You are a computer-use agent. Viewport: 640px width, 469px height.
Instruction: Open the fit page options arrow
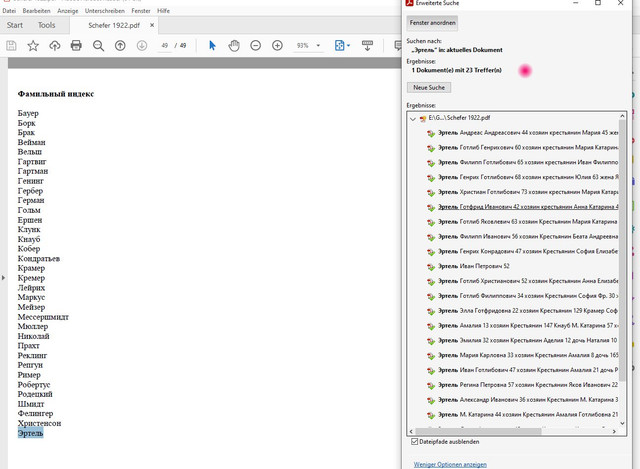click(348, 45)
